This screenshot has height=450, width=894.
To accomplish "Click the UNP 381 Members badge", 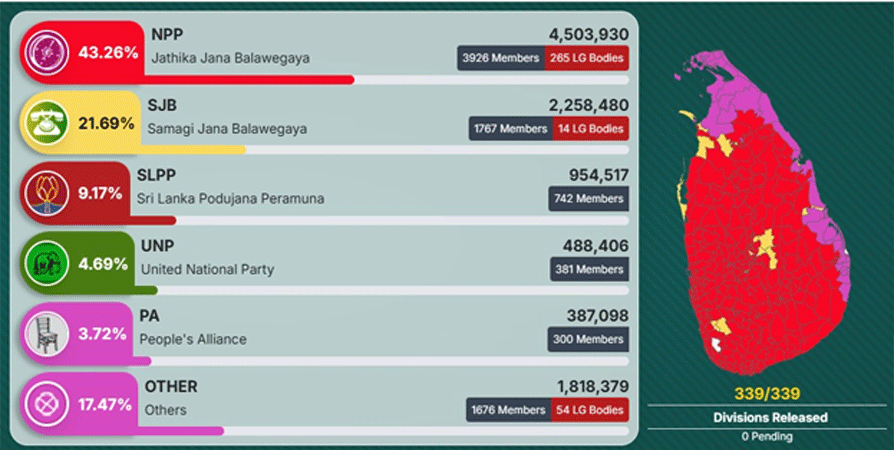I will click(590, 269).
